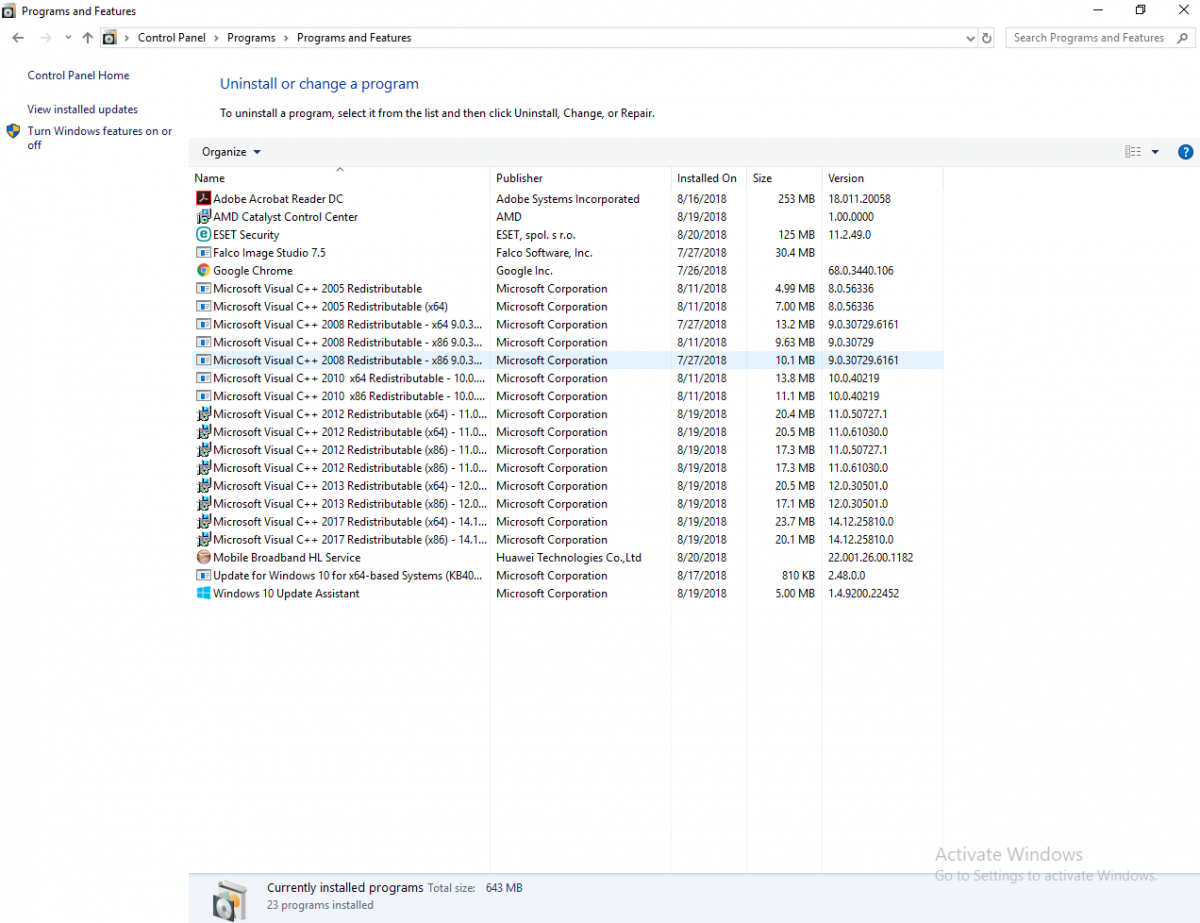
Task: Expand the chevron before Control Panel breadcrumb
Action: pos(127,38)
